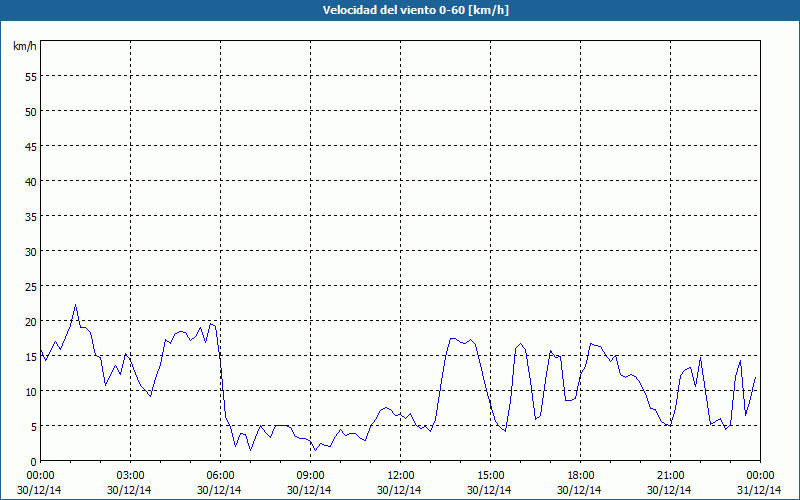
Task: Click the 'km/h' axis unit label
Action: 25,46
